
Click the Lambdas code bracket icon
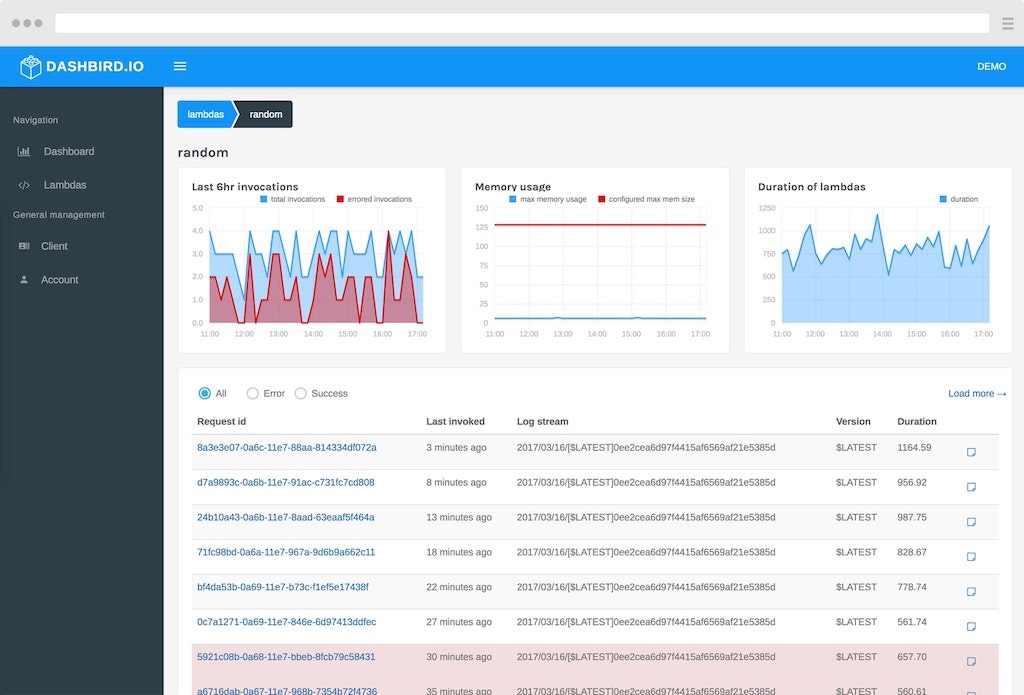coord(24,186)
